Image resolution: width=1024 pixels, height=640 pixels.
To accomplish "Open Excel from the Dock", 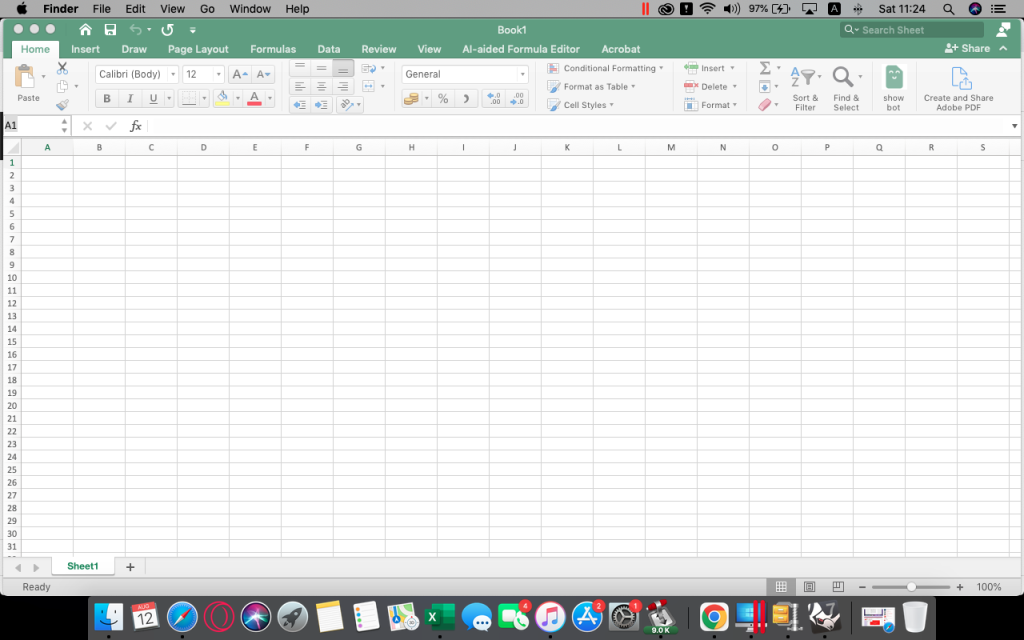I will coord(440,616).
